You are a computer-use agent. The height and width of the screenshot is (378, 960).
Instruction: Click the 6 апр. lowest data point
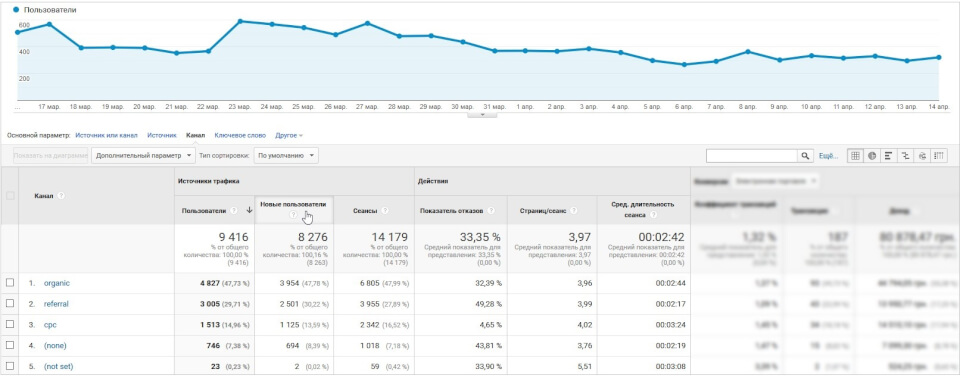(684, 64)
